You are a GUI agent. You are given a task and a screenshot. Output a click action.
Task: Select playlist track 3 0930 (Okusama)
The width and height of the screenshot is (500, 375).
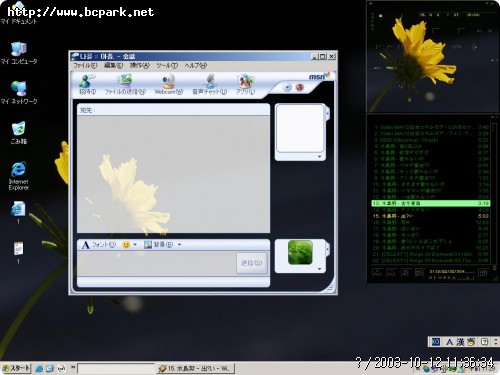431,140
